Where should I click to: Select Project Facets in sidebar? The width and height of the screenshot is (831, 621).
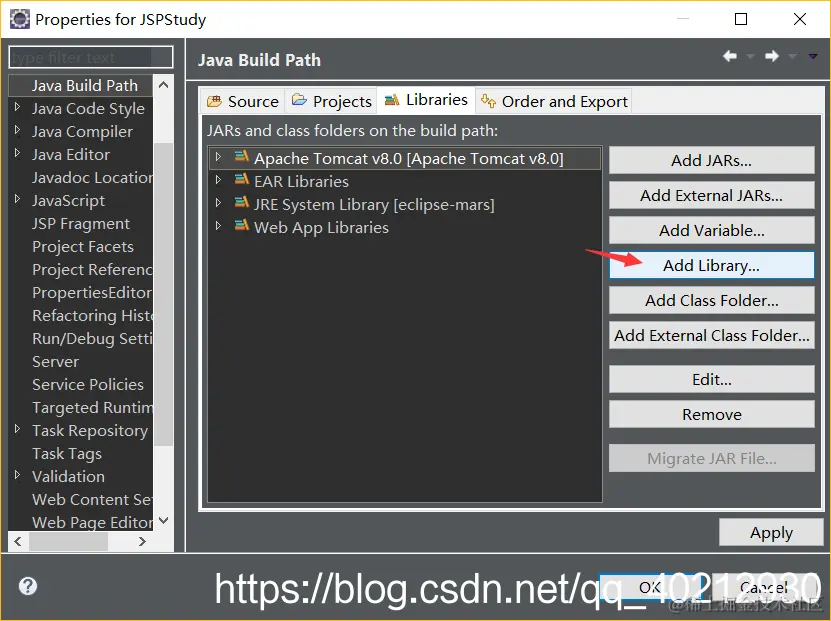pyautogui.click(x=83, y=246)
